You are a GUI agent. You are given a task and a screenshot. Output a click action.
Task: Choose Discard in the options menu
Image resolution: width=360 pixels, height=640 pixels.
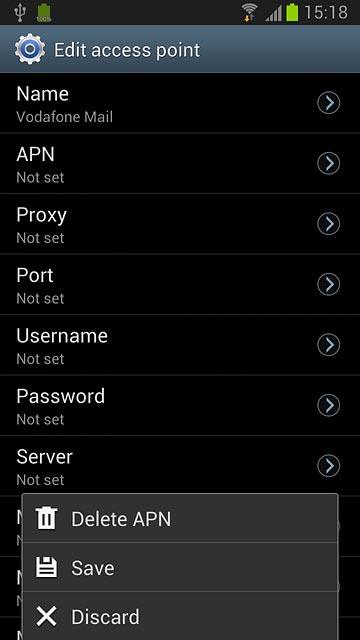click(180, 616)
